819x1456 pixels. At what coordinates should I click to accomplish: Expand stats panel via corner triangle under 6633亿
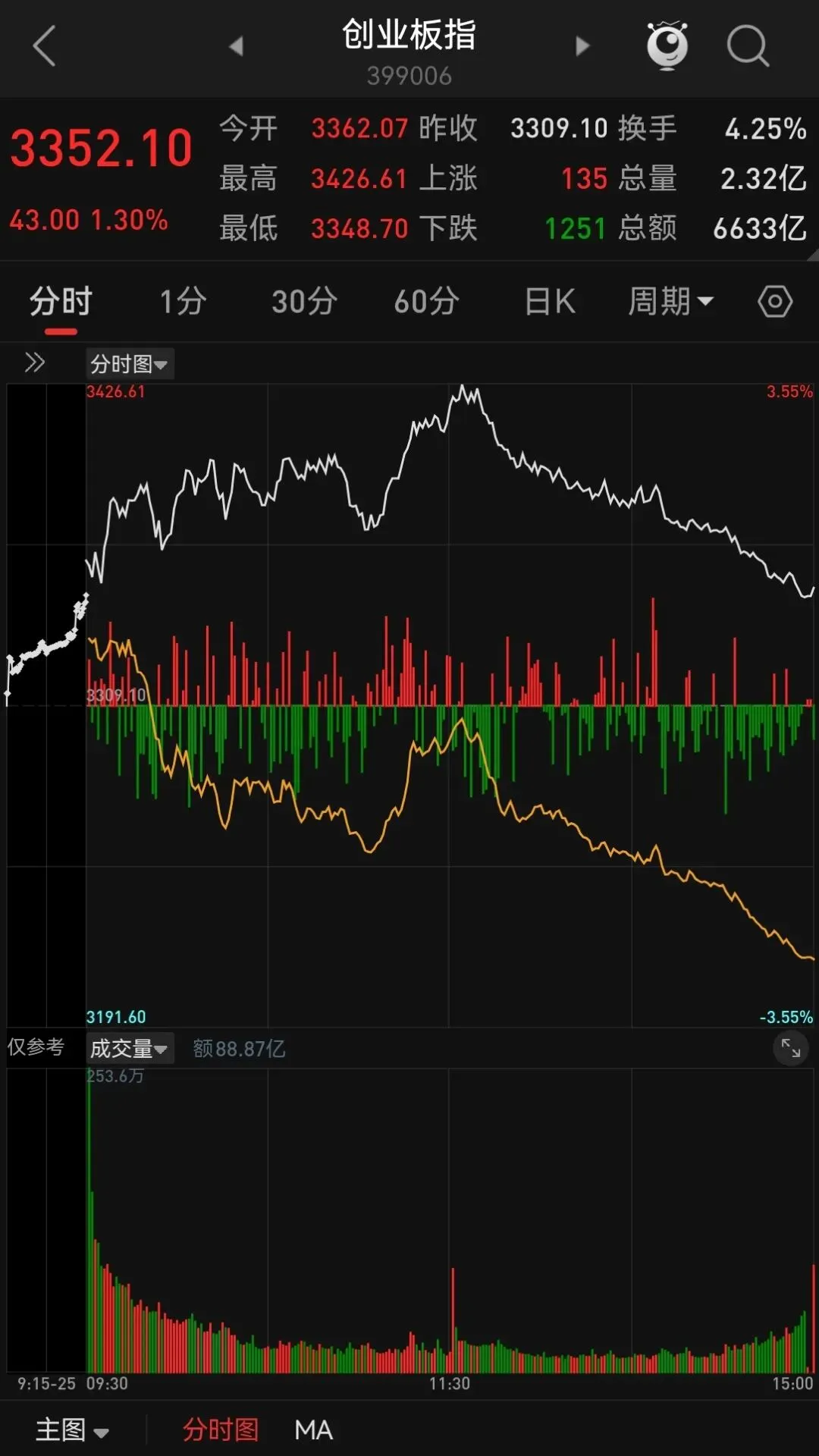(x=813, y=255)
